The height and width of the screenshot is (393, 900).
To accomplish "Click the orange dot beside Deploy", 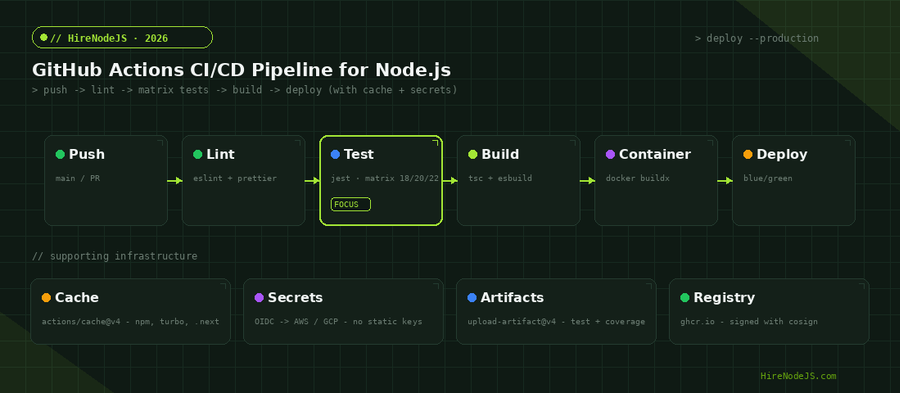I will 747,154.
